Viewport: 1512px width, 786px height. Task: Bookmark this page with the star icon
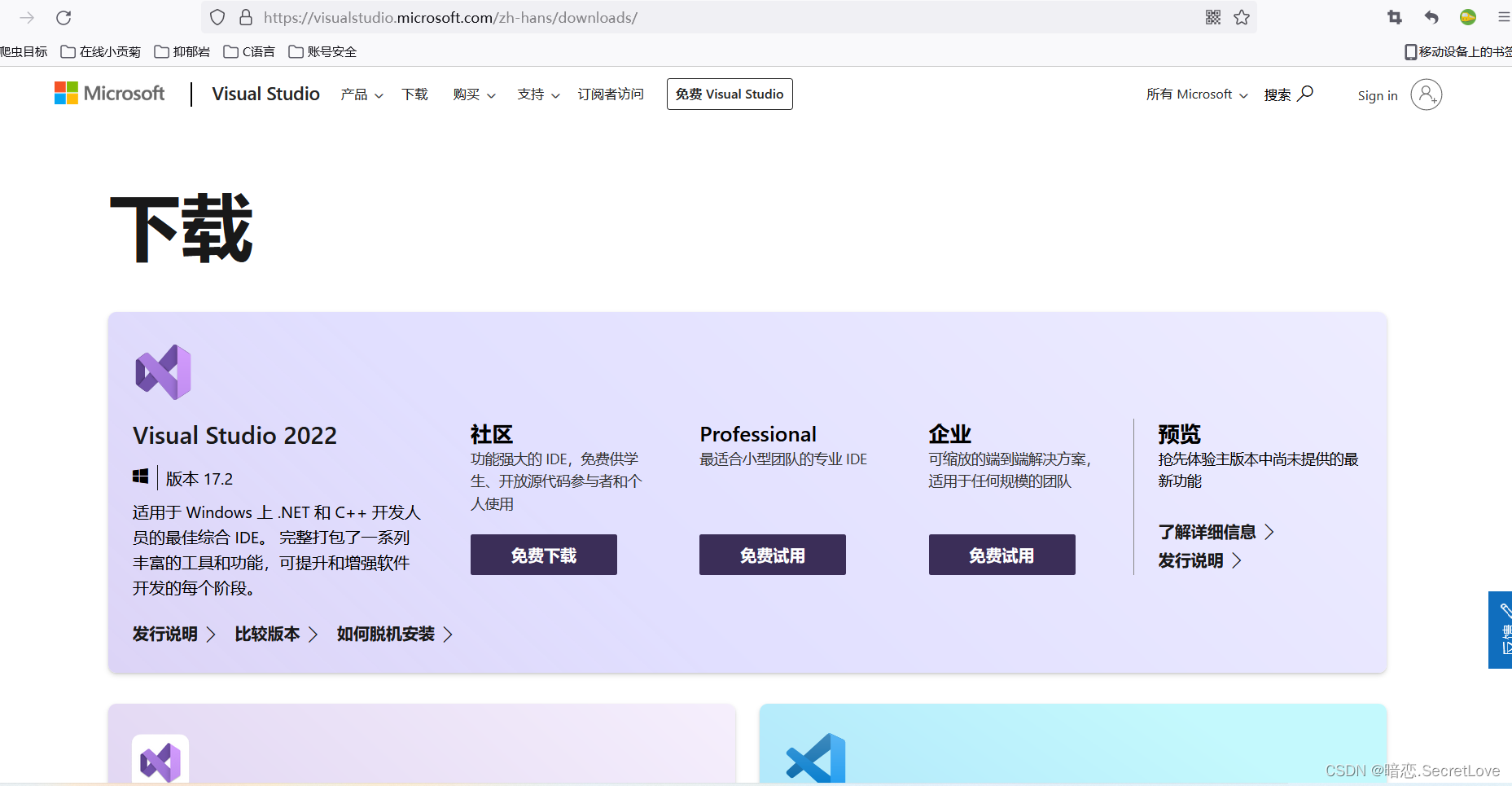point(1242,17)
